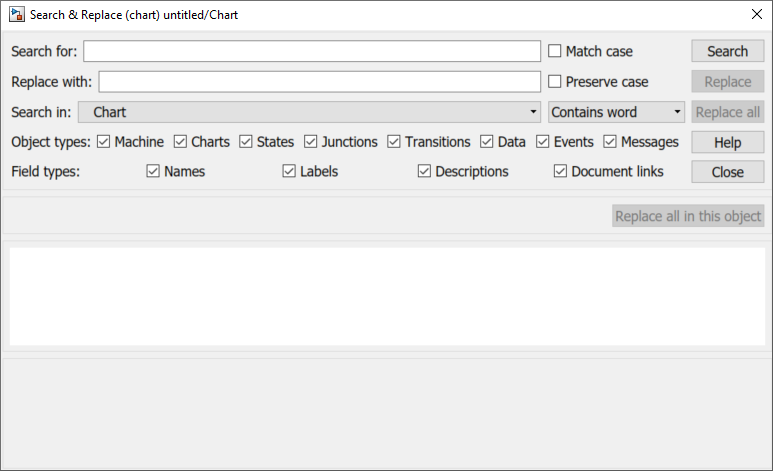Click the Replace with text field

(x=319, y=82)
